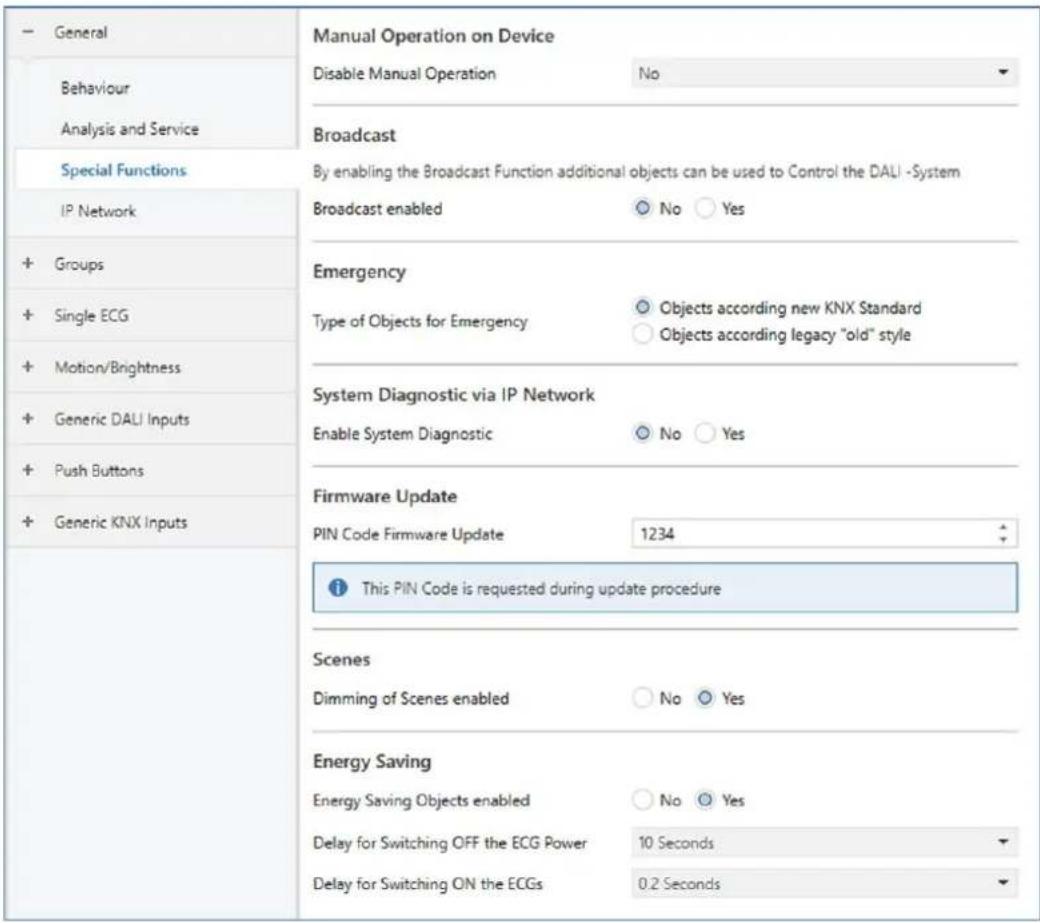
Task: Choose Objects according new KNX Standard
Action: [x=643, y=308]
